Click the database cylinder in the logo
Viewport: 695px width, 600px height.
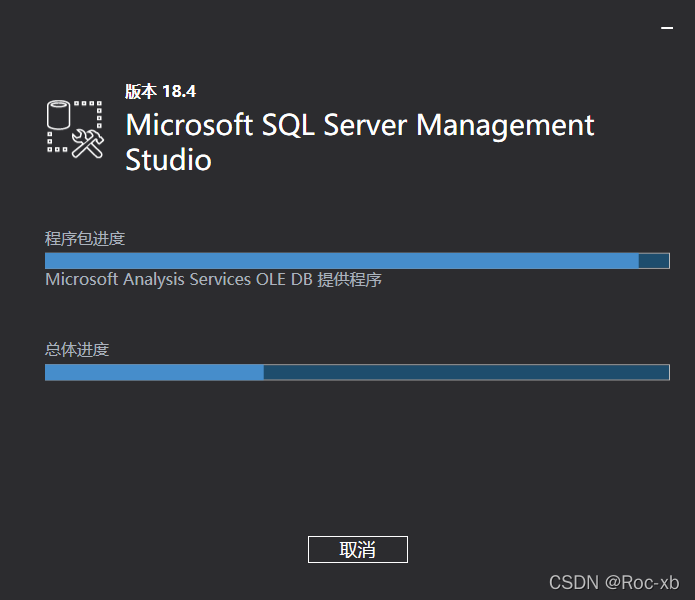(x=61, y=115)
